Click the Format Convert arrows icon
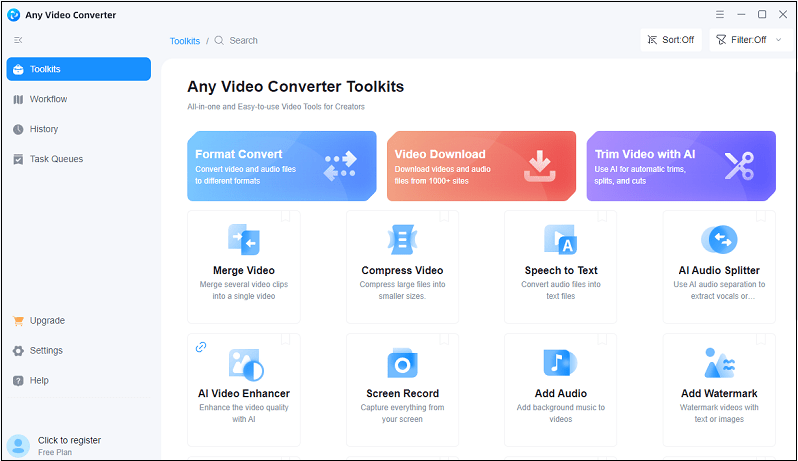 point(340,166)
